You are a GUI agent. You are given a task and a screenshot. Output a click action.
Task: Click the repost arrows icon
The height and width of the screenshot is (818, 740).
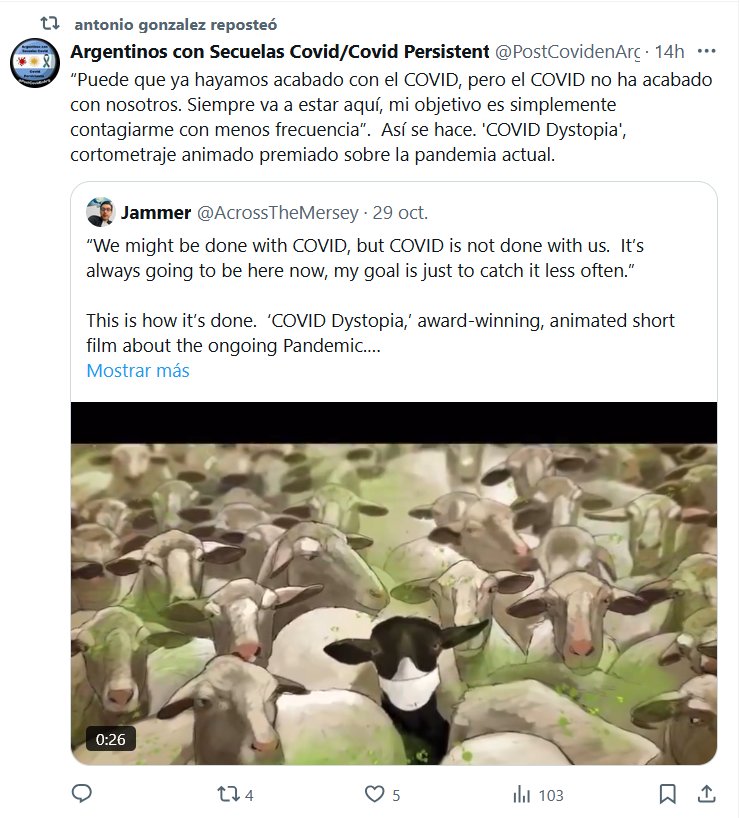(x=228, y=794)
